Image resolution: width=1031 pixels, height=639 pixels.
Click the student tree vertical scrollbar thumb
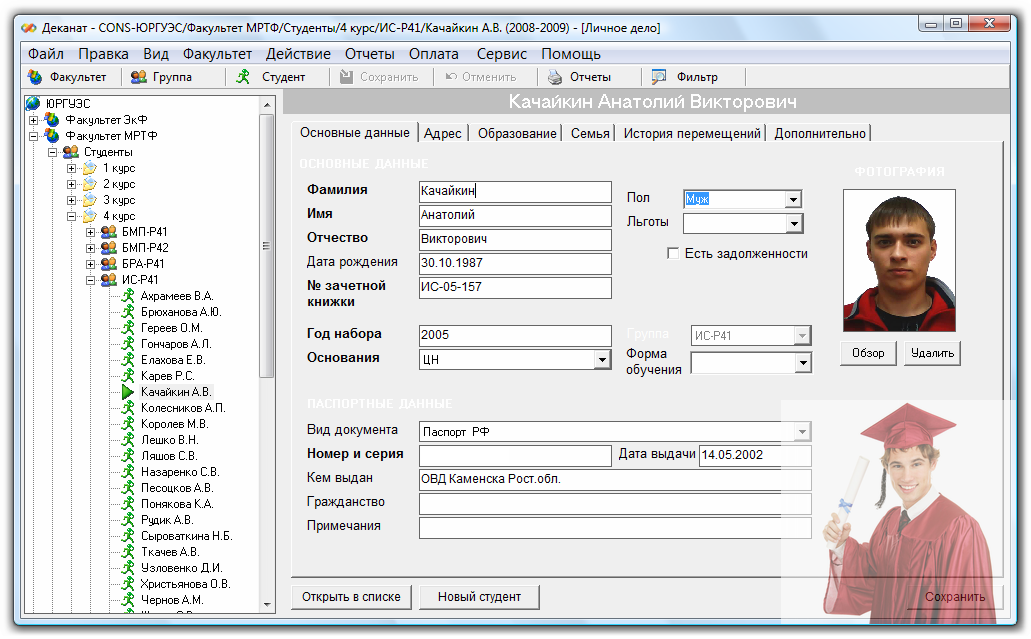267,245
